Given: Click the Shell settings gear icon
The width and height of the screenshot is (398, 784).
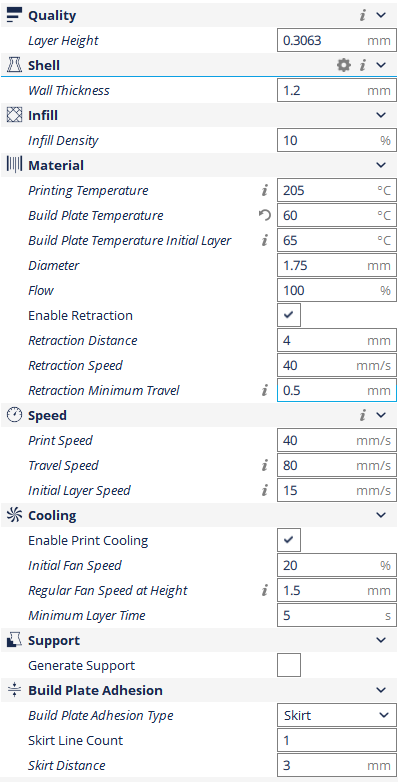Looking at the screenshot, I should coord(344,65).
